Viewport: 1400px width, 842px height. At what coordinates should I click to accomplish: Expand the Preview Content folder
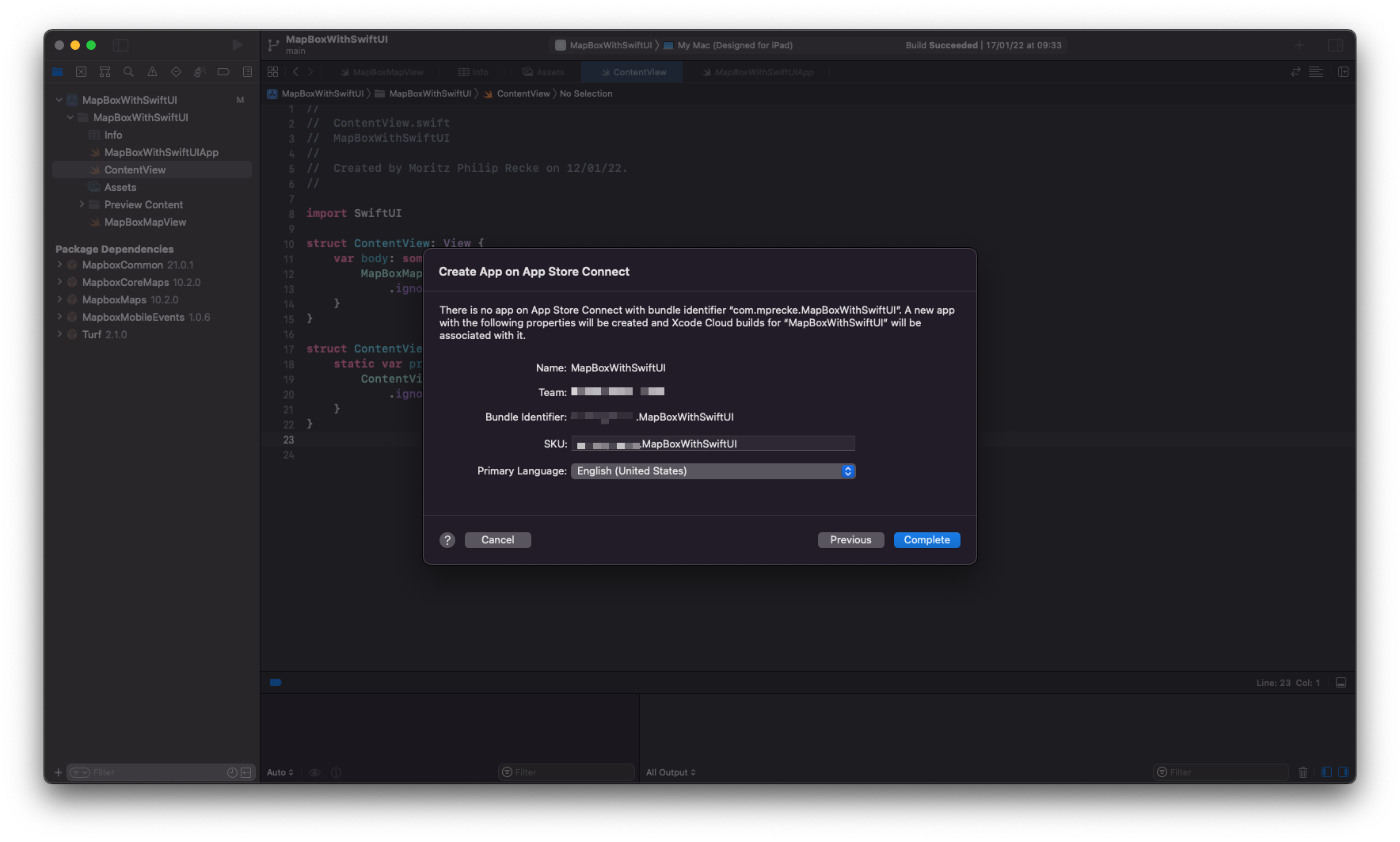tap(81, 204)
